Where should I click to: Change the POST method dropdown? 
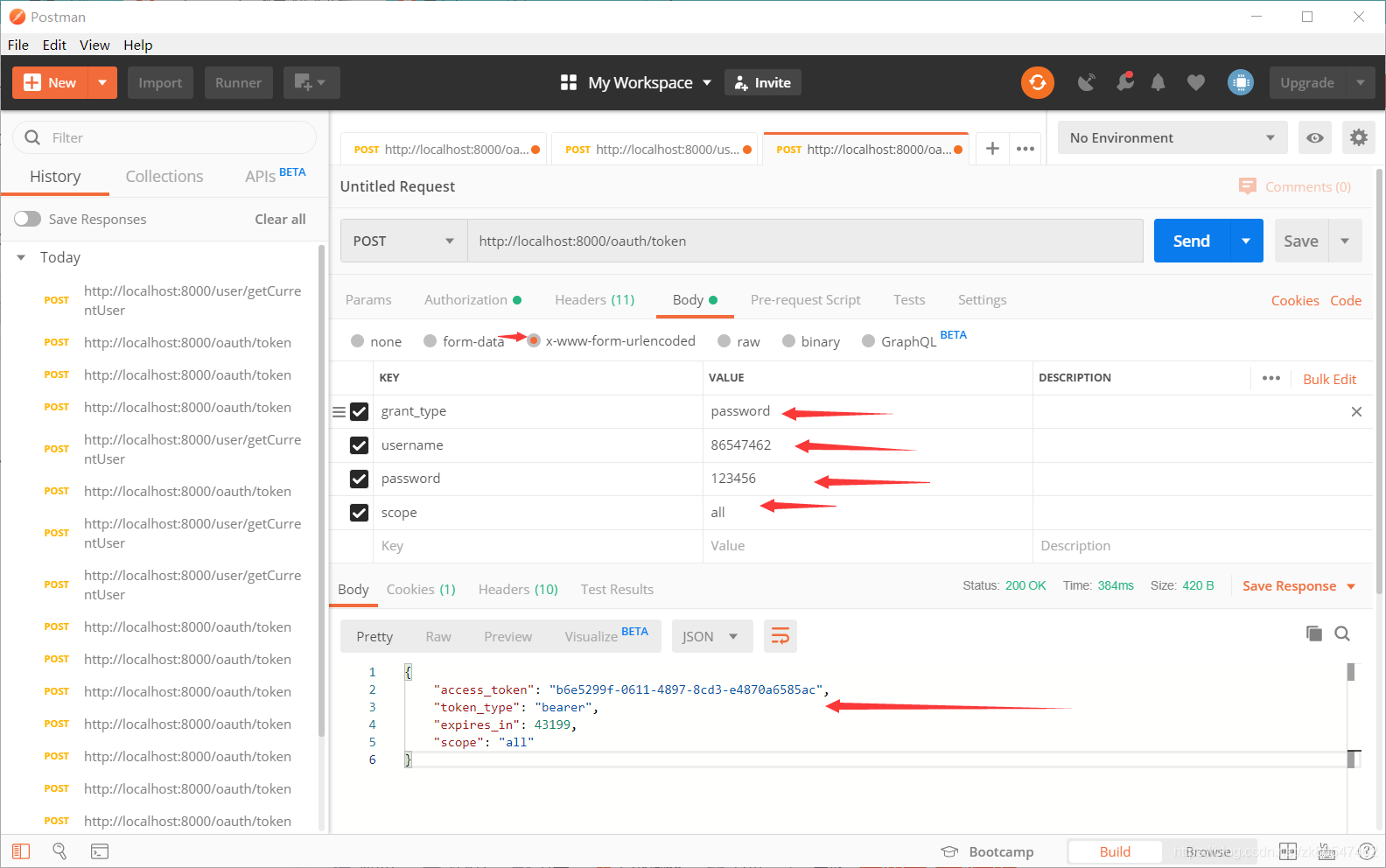pyautogui.click(x=403, y=241)
